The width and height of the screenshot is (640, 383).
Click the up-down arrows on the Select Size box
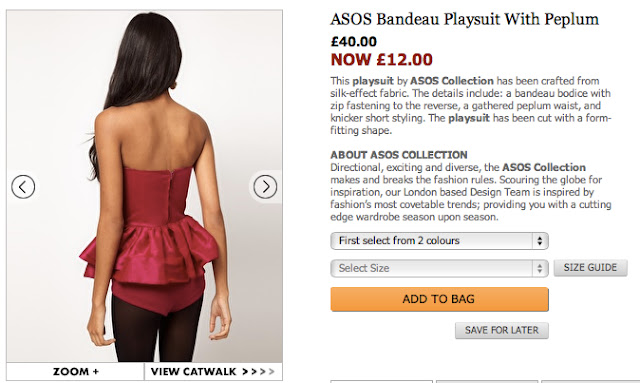540,268
